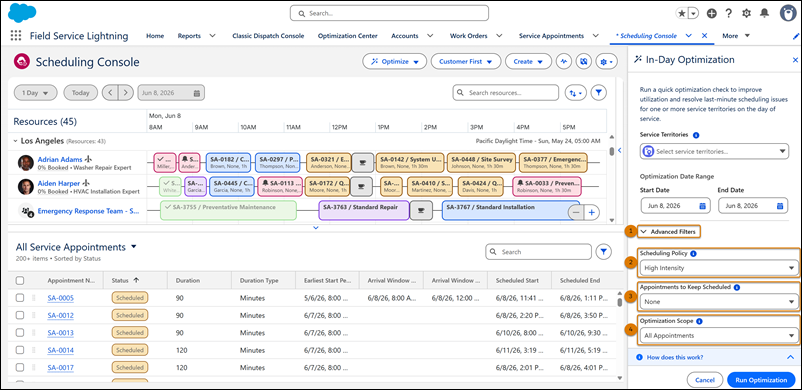Open the user profile avatar
Image resolution: width=802 pixels, height=390 pixels.
point(789,14)
